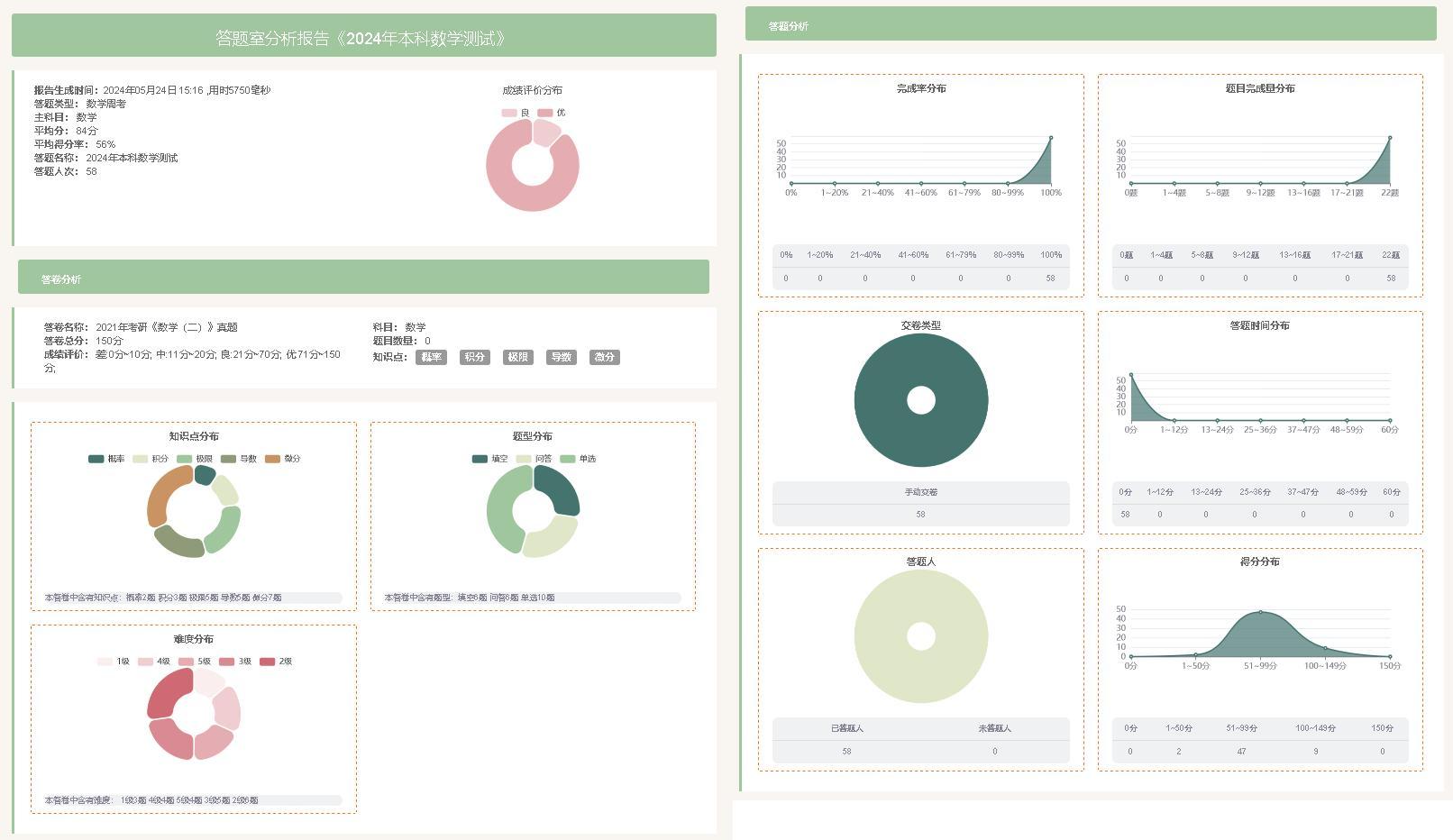Click the 导数 knowledge point tag
1453x840 pixels.
(561, 357)
